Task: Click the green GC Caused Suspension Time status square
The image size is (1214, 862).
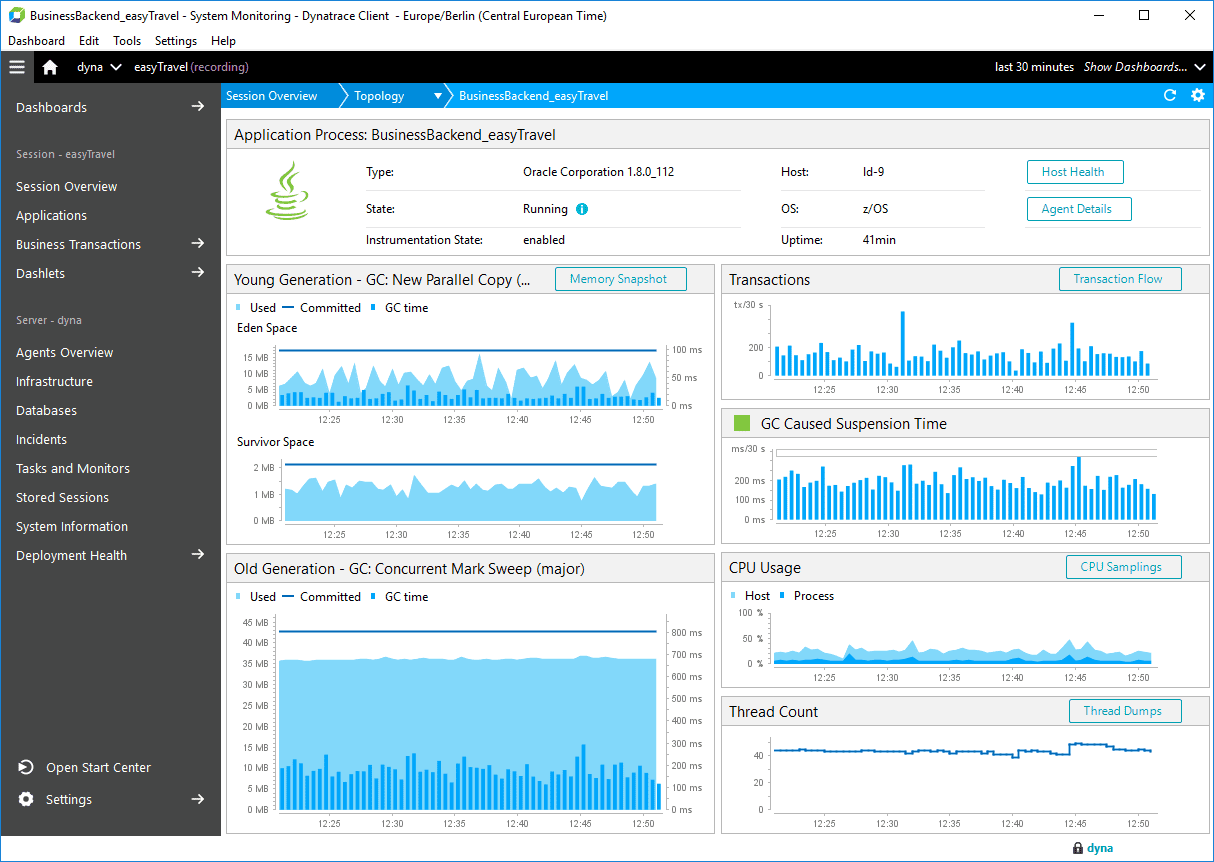Action: [x=741, y=423]
